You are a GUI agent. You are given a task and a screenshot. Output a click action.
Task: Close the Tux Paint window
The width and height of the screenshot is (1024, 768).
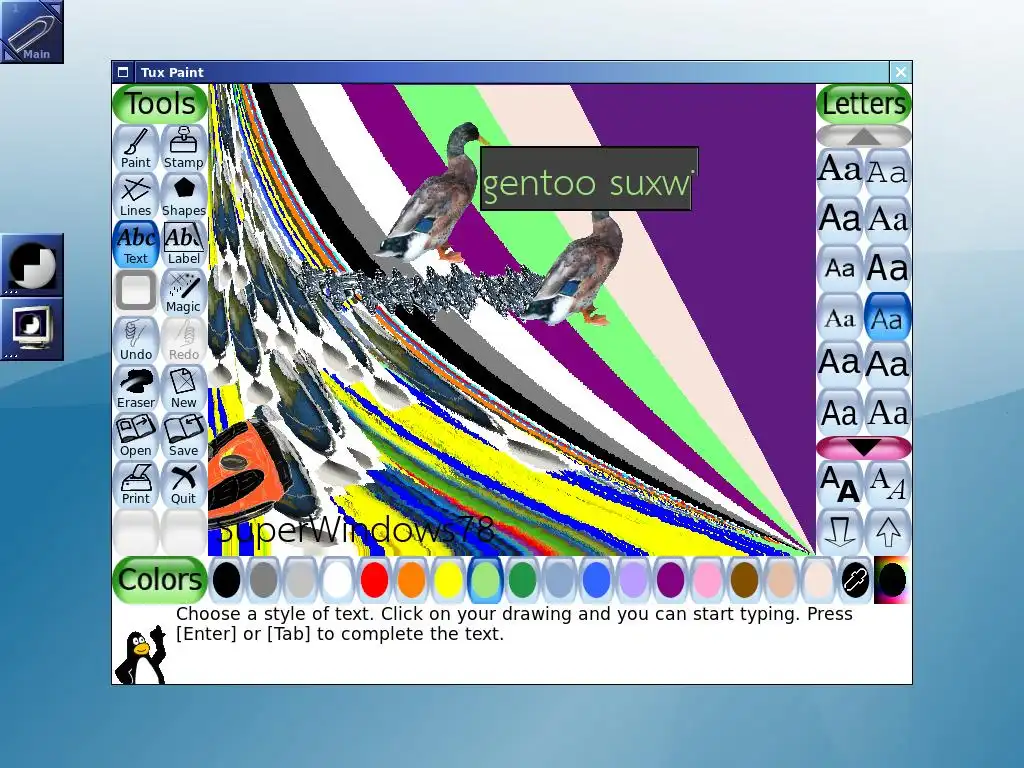point(901,72)
